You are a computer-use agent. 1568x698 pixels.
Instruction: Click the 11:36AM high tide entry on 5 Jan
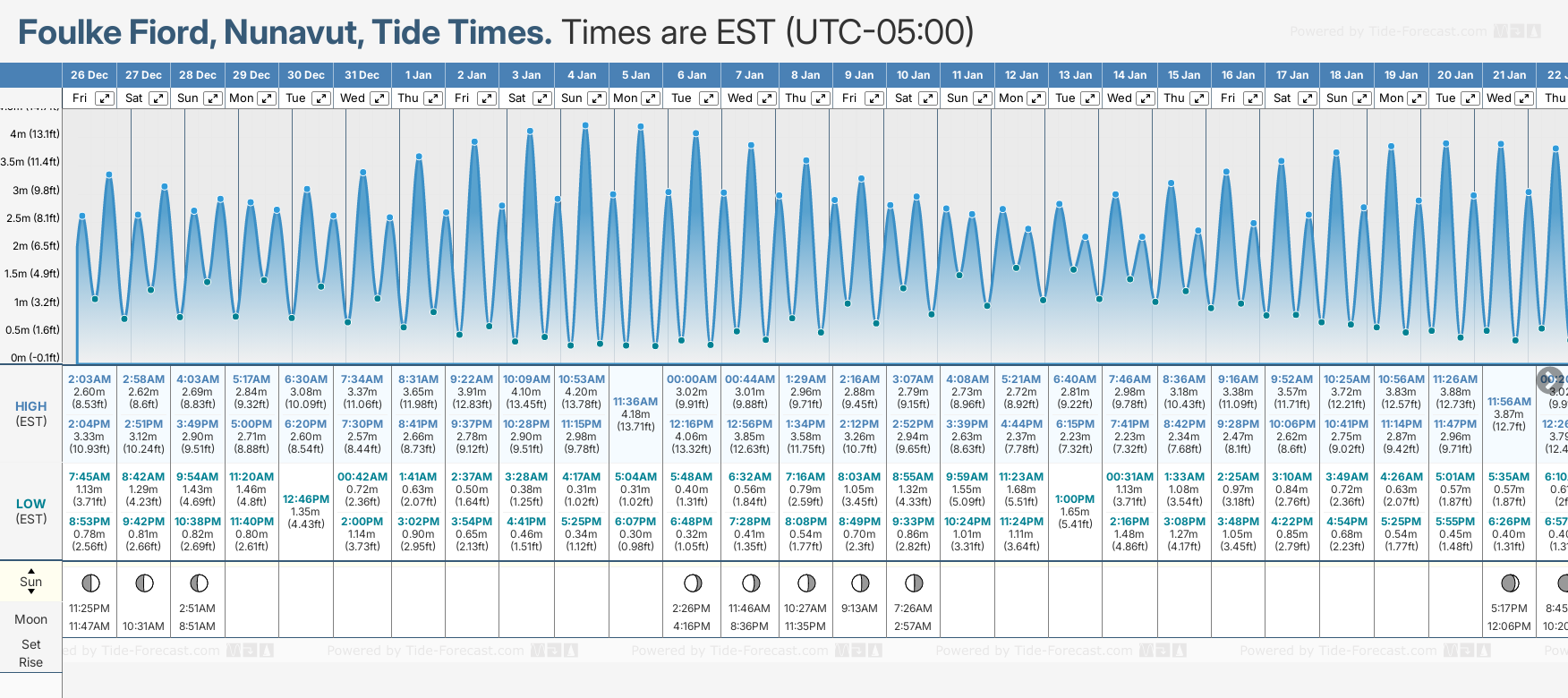[635, 413]
